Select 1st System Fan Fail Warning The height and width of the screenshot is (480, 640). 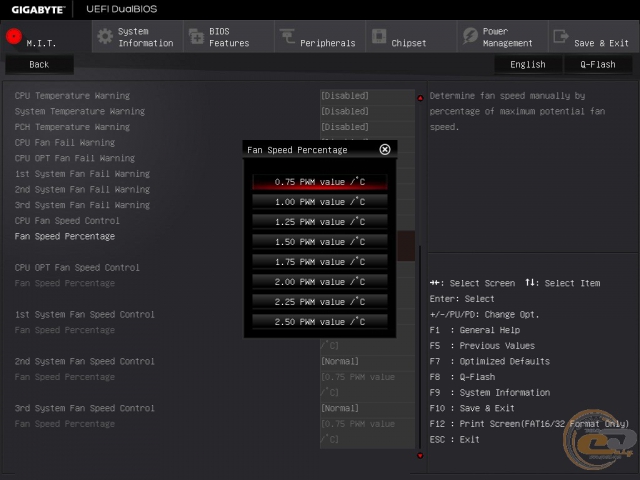pyautogui.click(x=82, y=174)
